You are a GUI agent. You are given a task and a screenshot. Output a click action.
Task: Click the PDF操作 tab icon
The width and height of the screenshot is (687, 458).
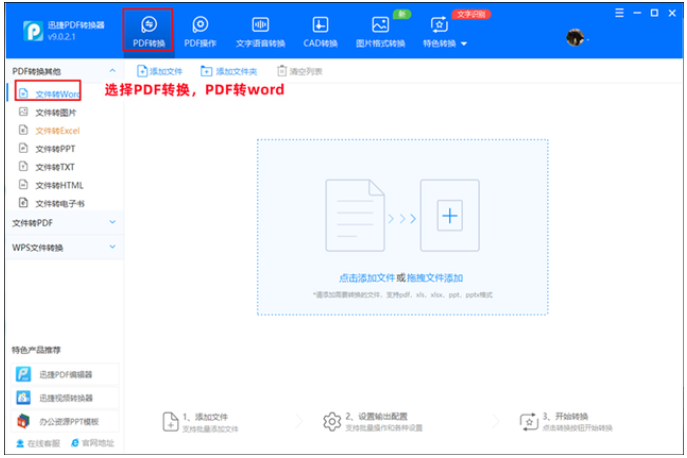pyautogui.click(x=200, y=25)
